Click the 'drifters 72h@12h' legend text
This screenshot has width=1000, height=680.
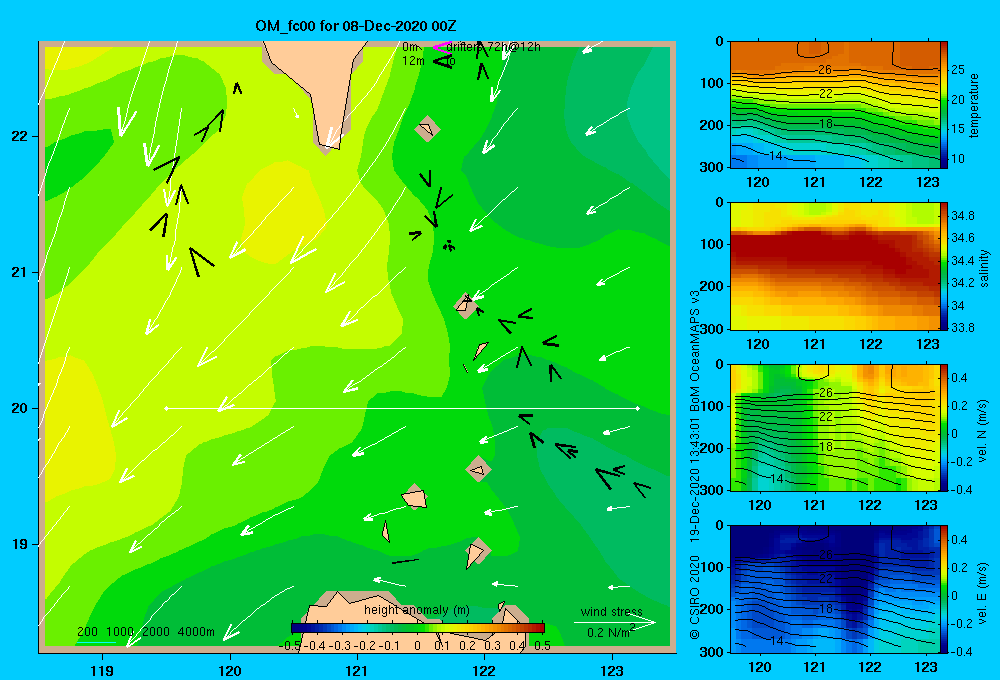pos(493,47)
